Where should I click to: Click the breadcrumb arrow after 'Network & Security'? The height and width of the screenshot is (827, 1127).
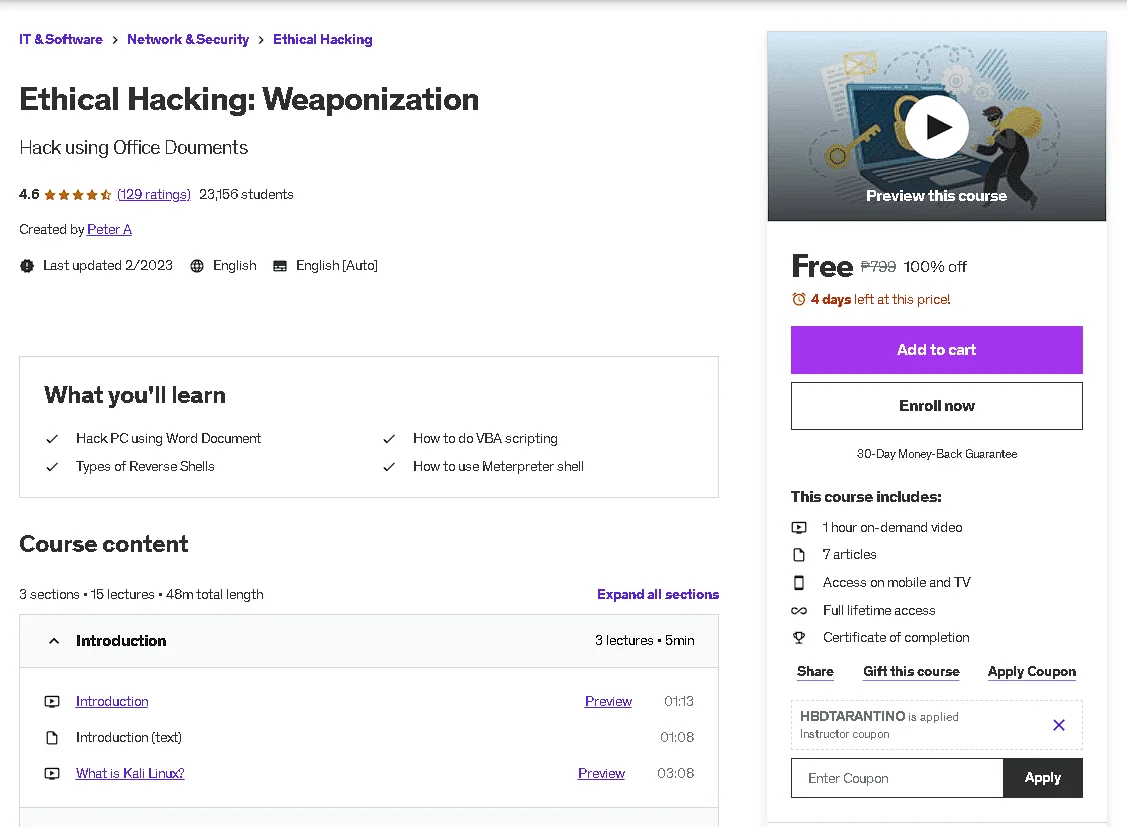[261, 40]
